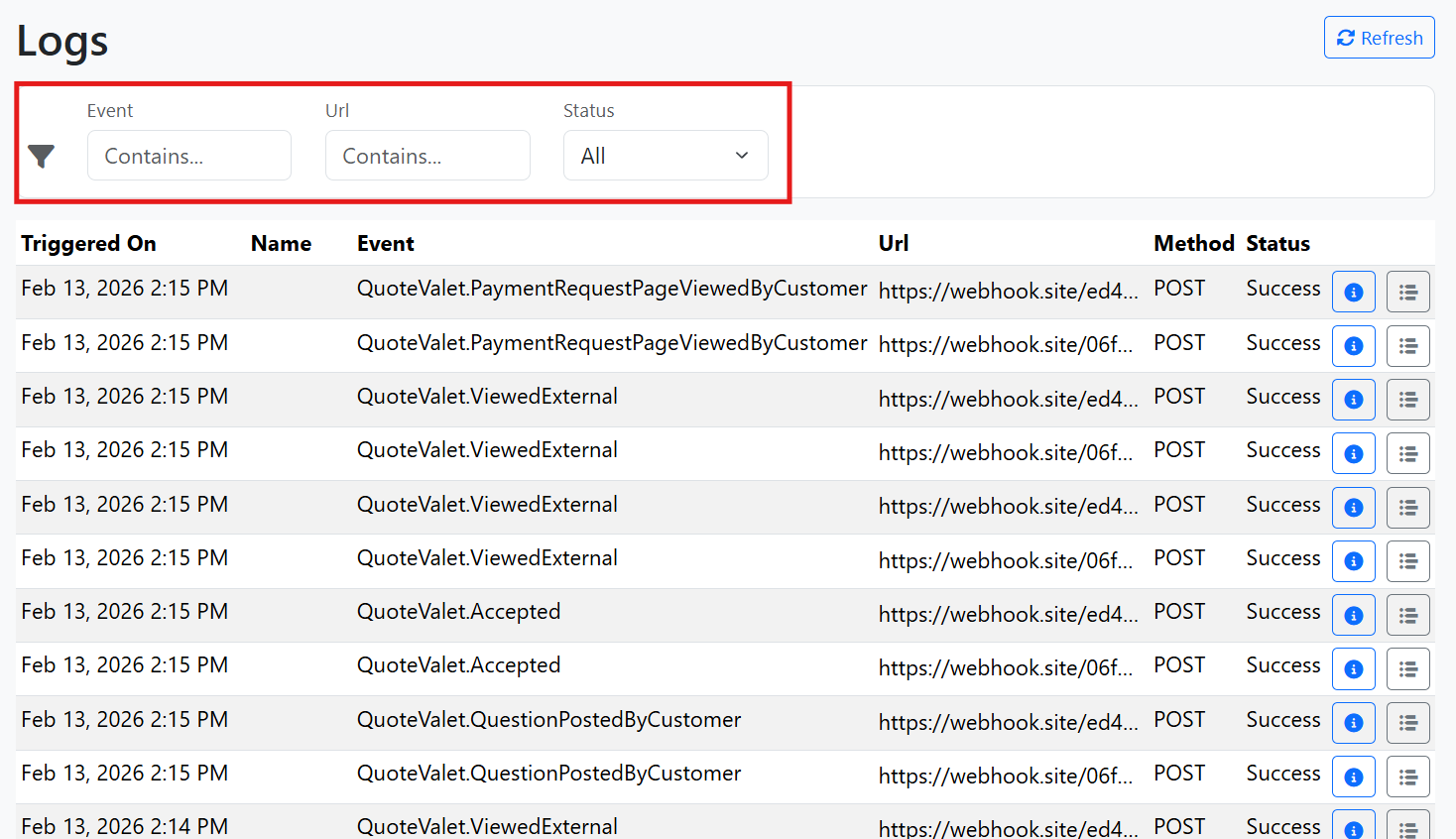
Task: Click webhook.site/06f URL in second row
Action: tap(1005, 344)
